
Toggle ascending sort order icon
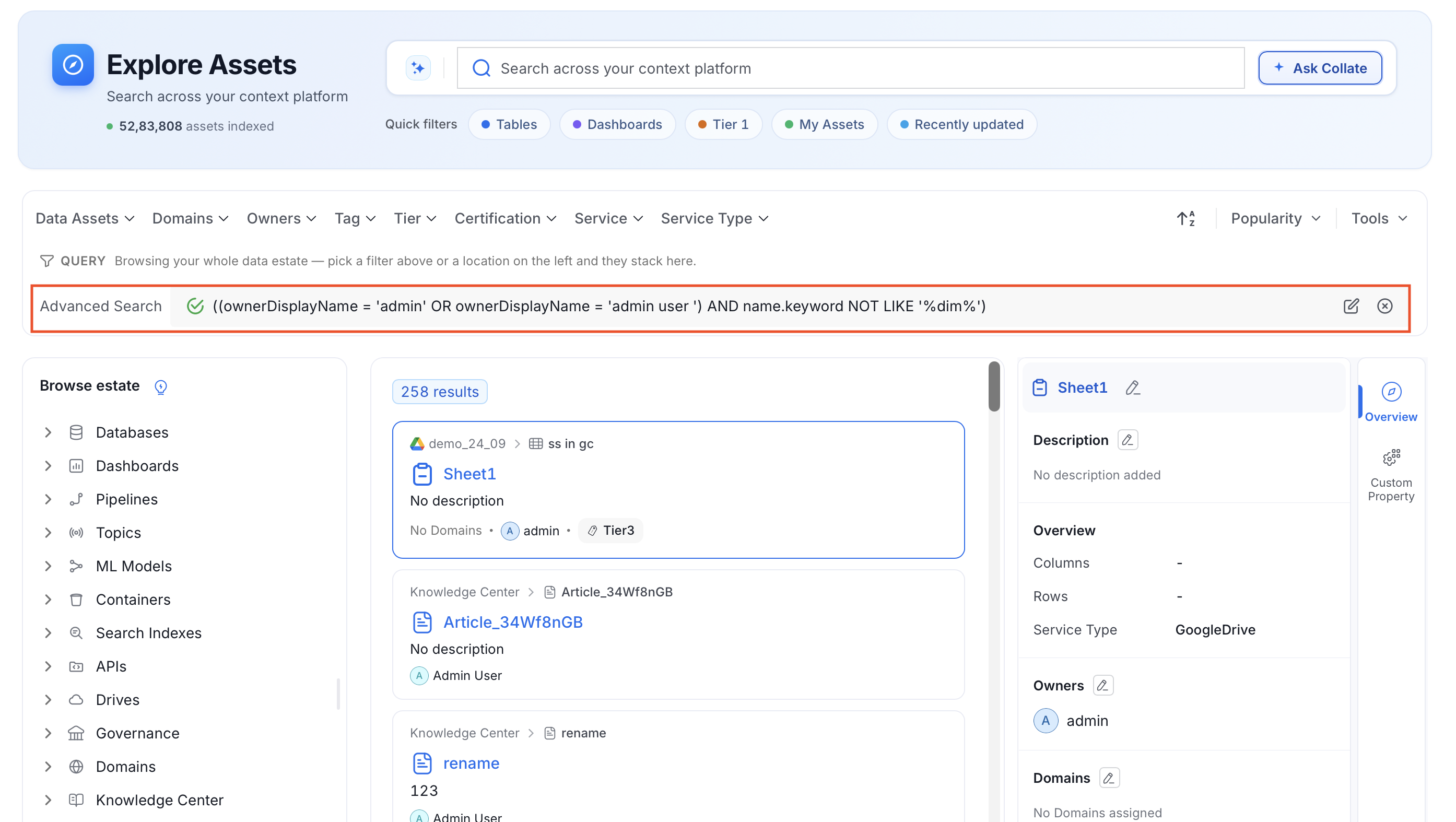tap(1185, 219)
